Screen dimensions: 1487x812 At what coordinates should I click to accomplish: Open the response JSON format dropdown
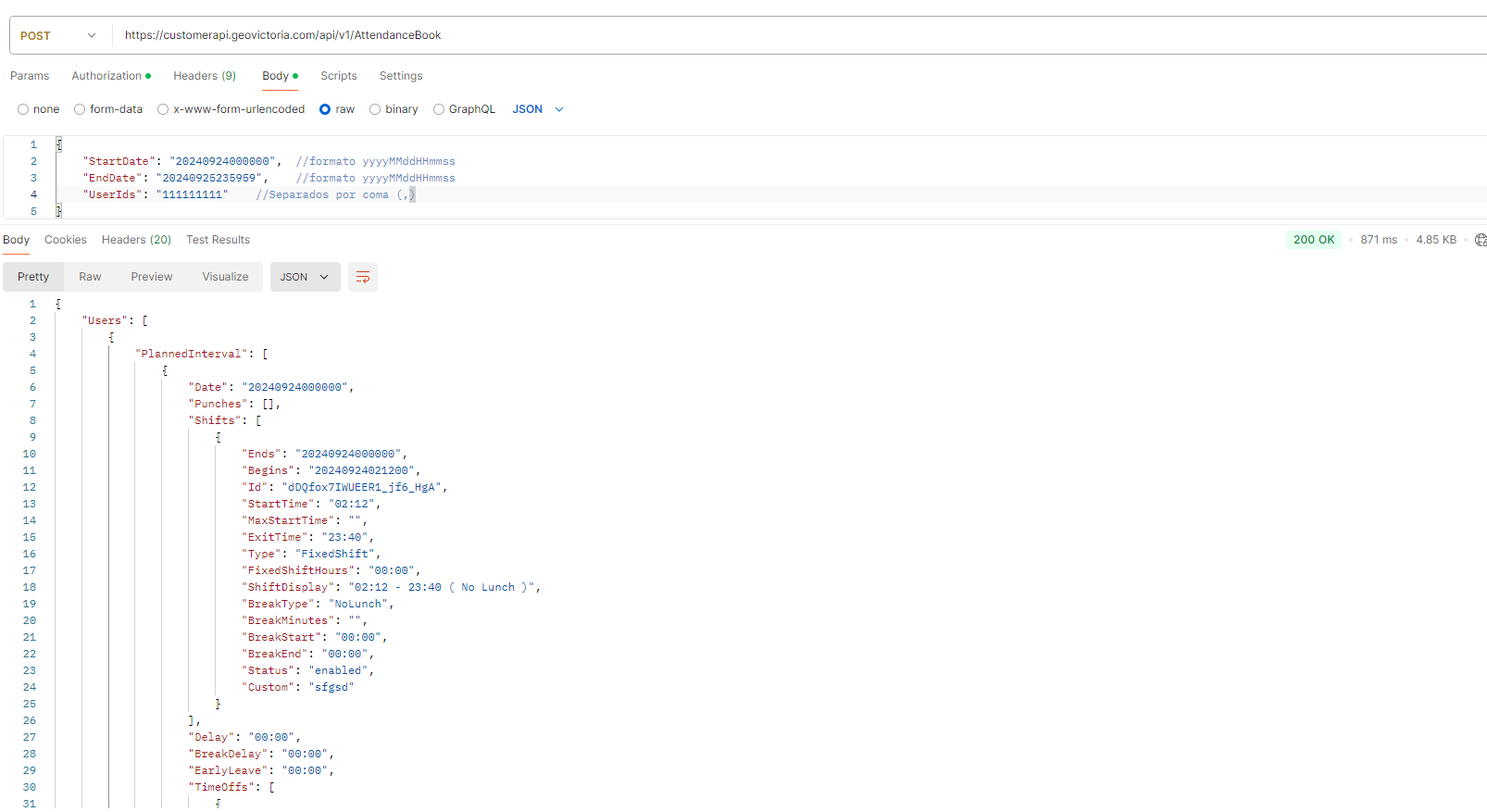pos(305,277)
